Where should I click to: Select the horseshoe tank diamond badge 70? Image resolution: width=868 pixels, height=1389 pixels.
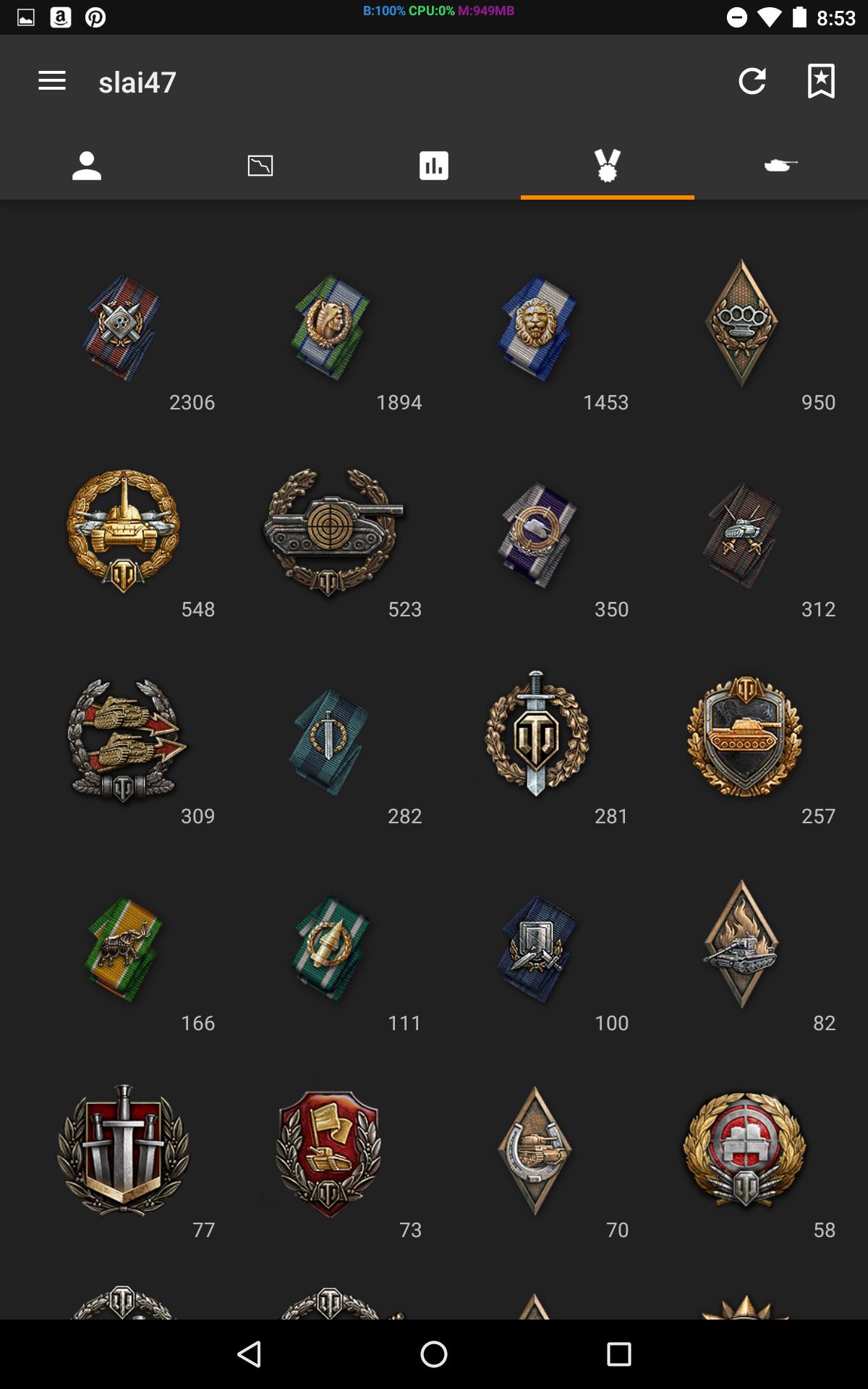[535, 1151]
